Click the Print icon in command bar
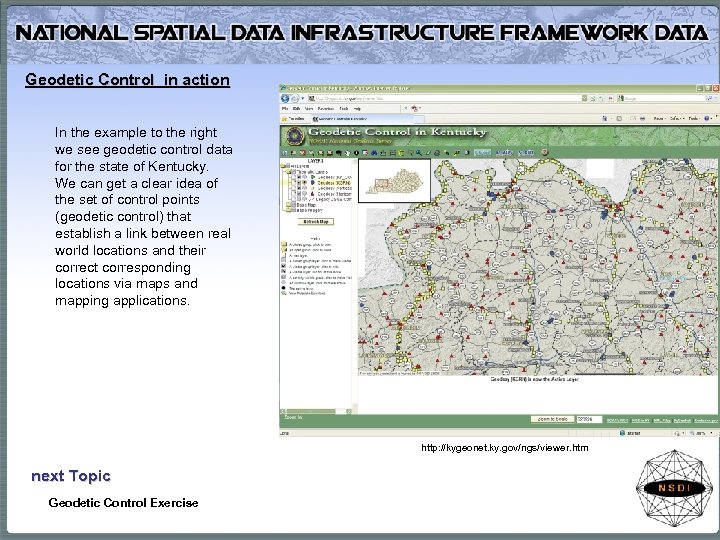 coord(642,118)
